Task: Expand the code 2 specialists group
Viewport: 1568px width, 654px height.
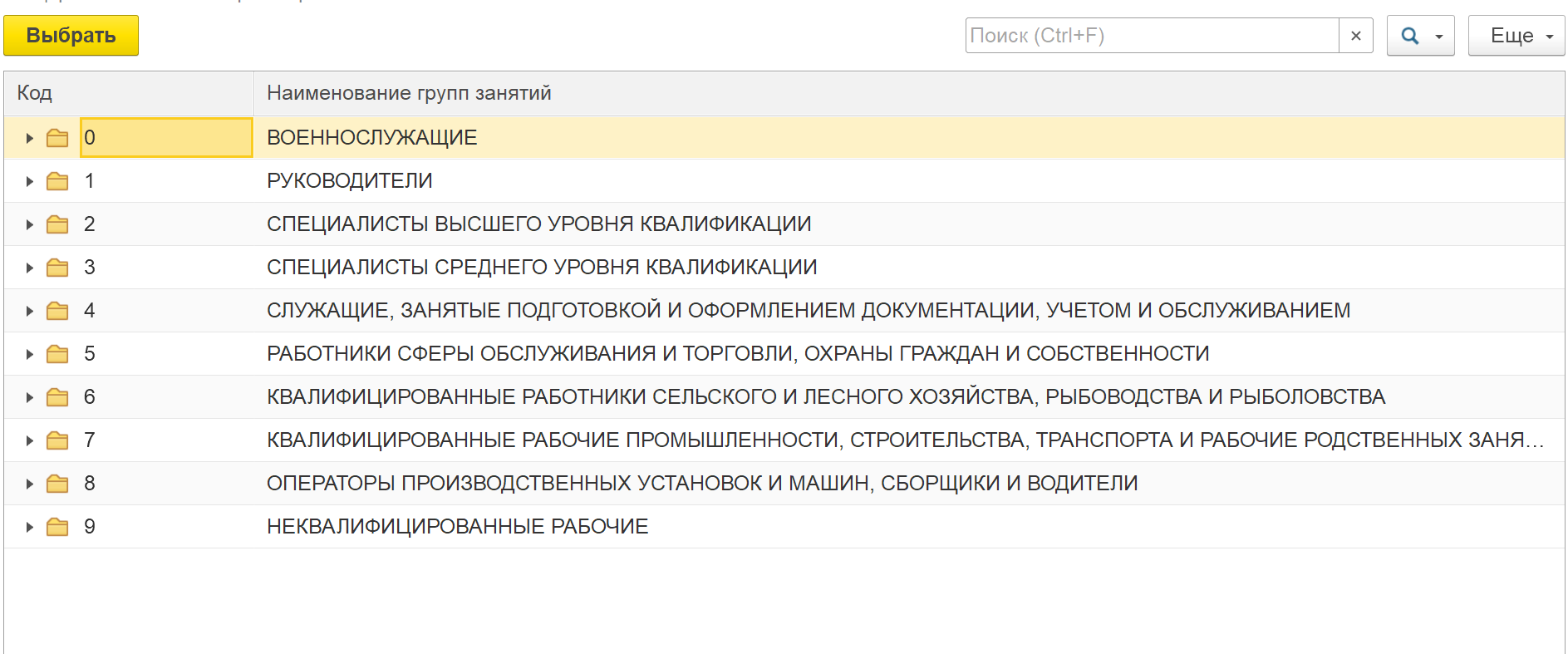Action: point(29,224)
